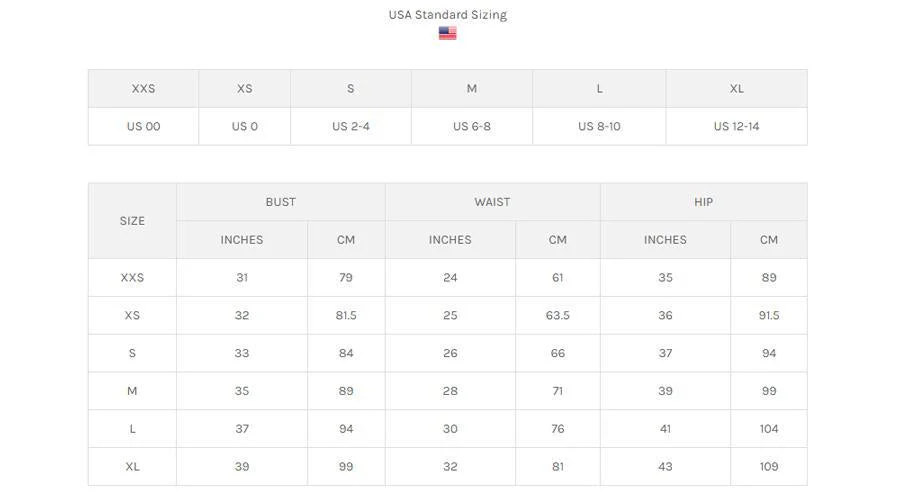
Task: Click the WAIST column header
Action: tap(492, 202)
